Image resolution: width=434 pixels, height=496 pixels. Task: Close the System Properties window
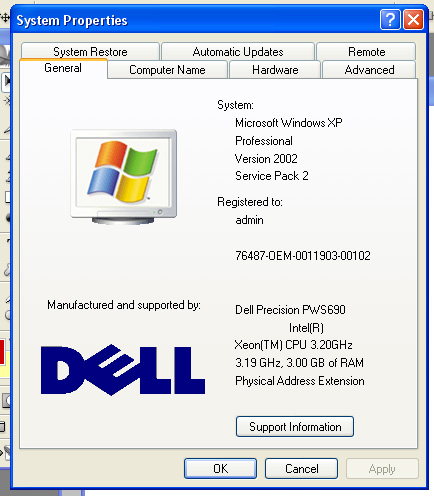click(413, 20)
